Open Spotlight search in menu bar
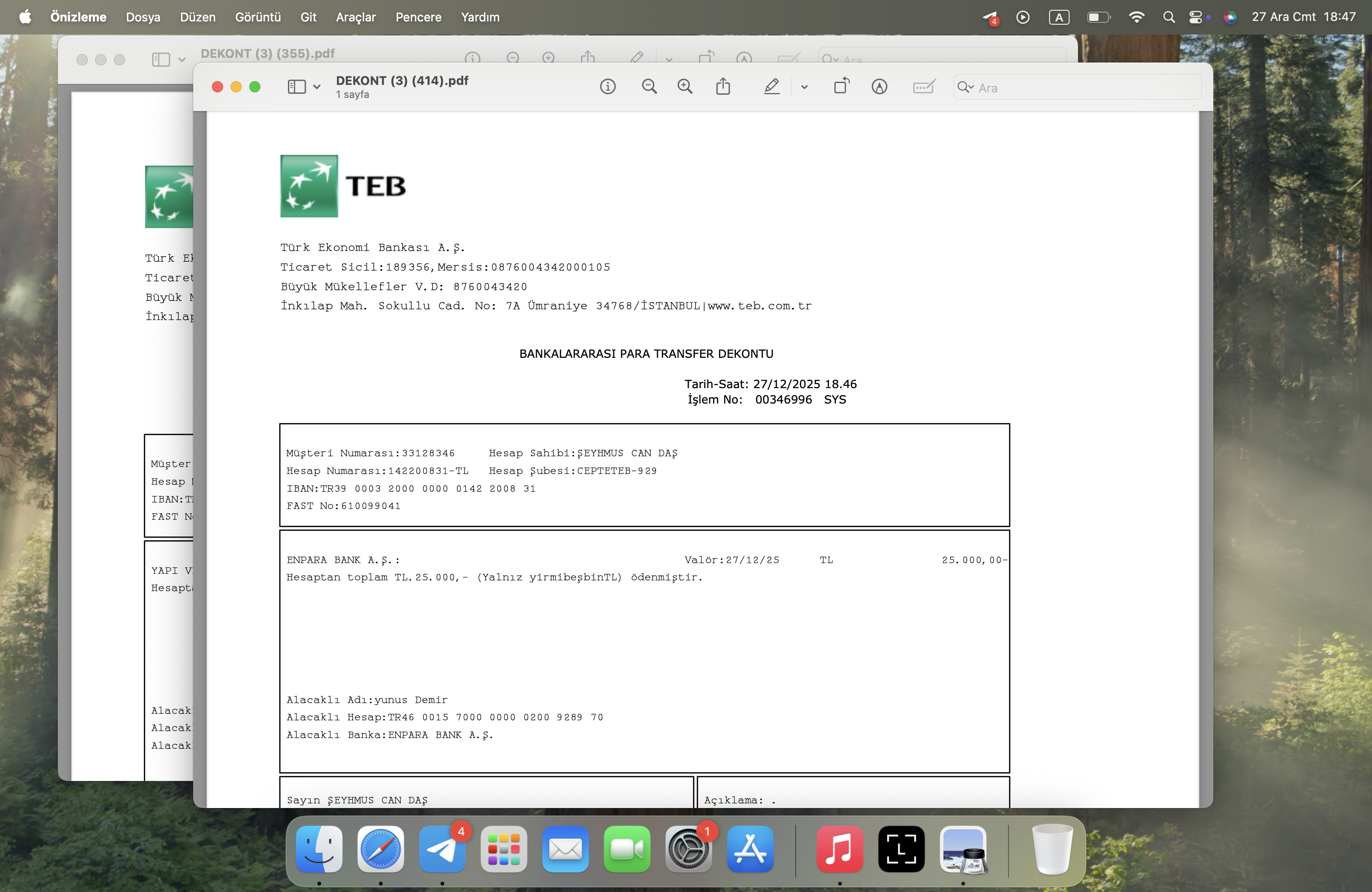 [x=1169, y=17]
